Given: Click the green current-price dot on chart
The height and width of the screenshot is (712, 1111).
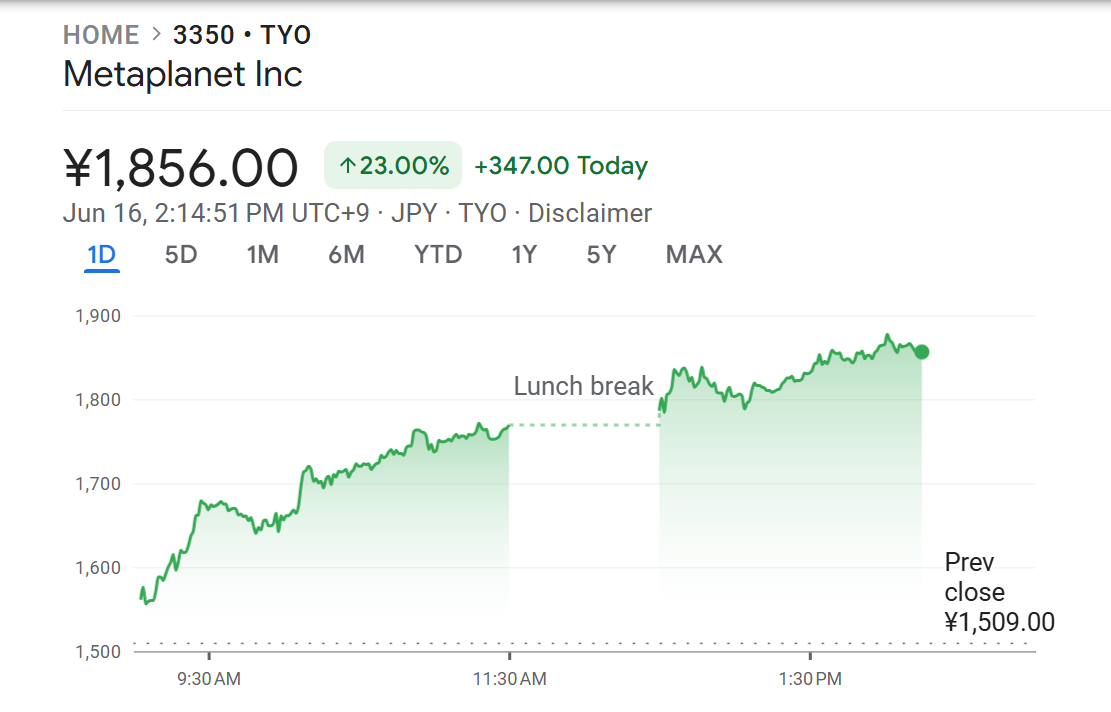Looking at the screenshot, I should click(x=922, y=352).
